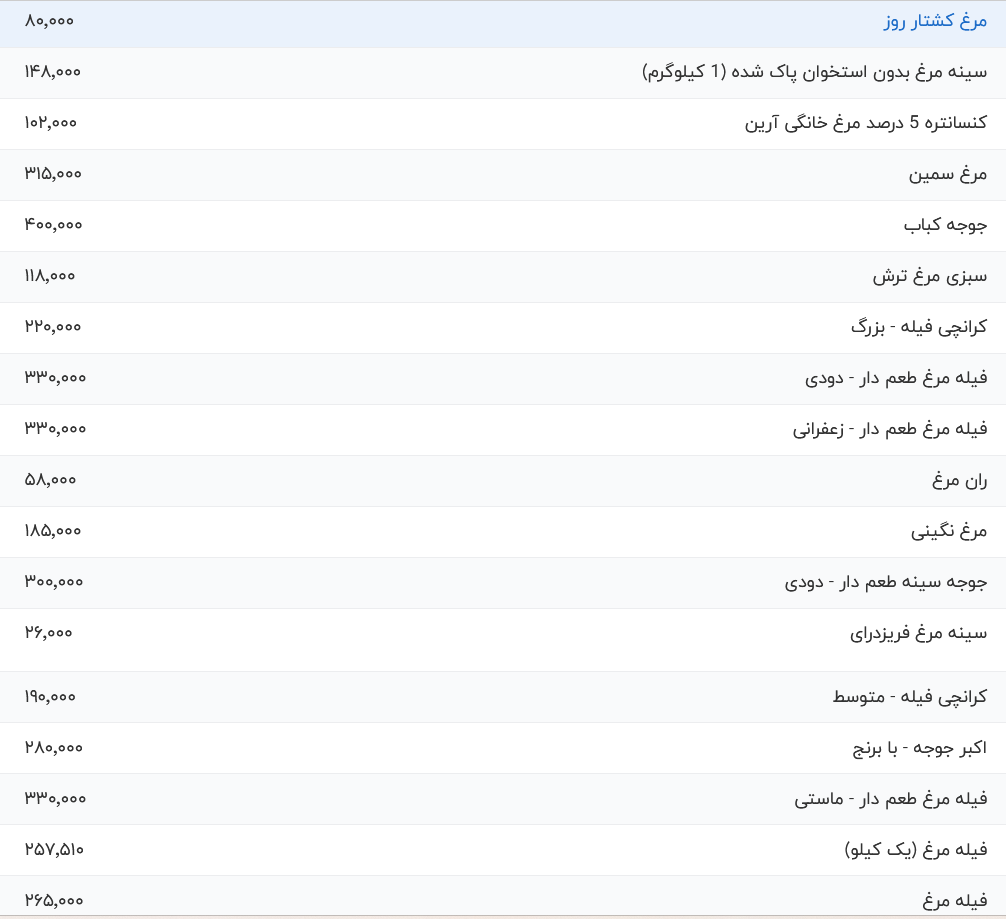The height and width of the screenshot is (919, 1006).
Task: Click the 'مرغ سمین' product name
Action: point(947,174)
